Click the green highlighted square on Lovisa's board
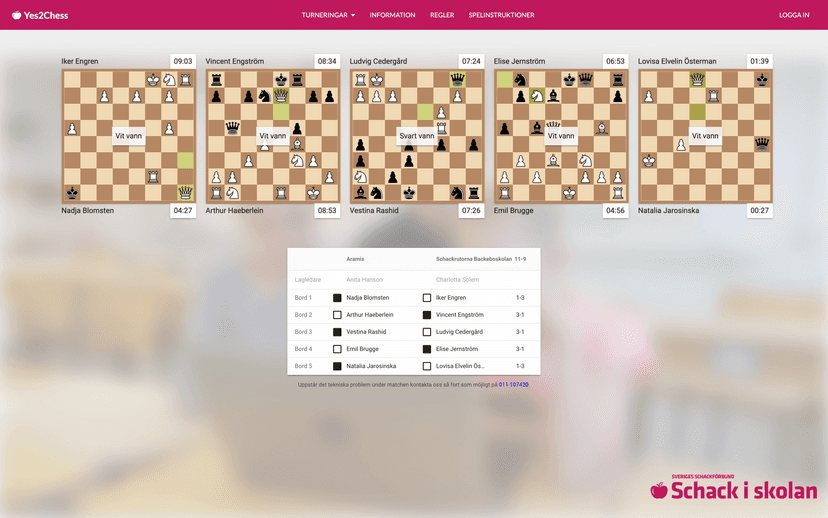Viewport: 828px width, 518px height. 697,112
